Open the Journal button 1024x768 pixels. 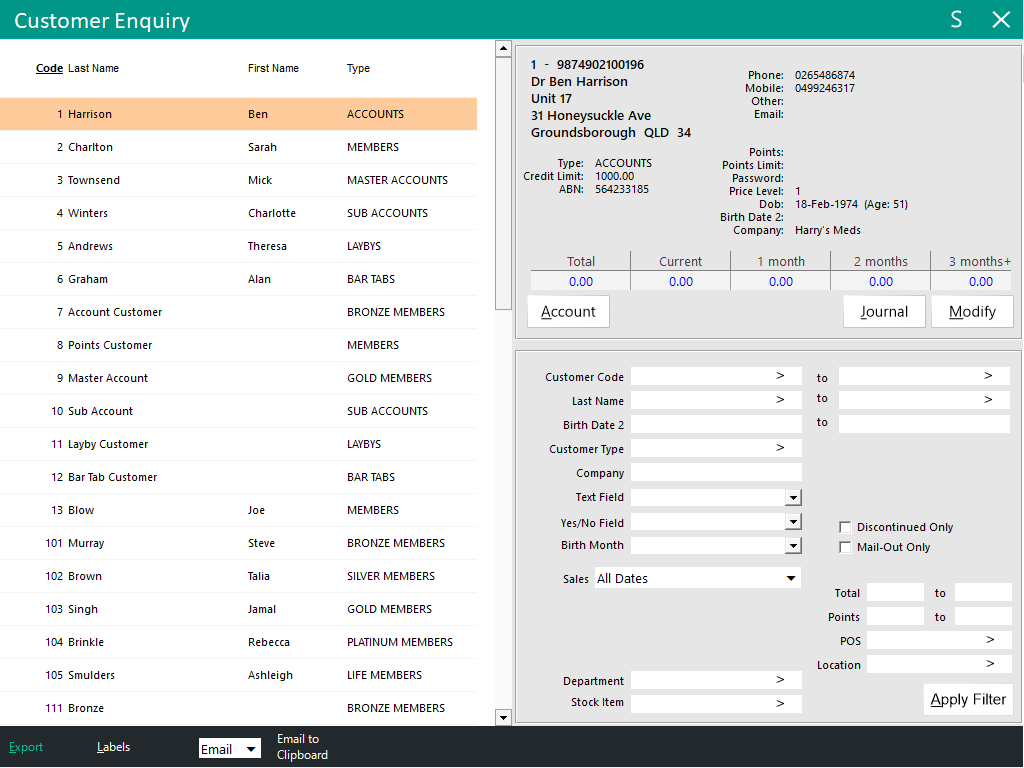click(884, 312)
